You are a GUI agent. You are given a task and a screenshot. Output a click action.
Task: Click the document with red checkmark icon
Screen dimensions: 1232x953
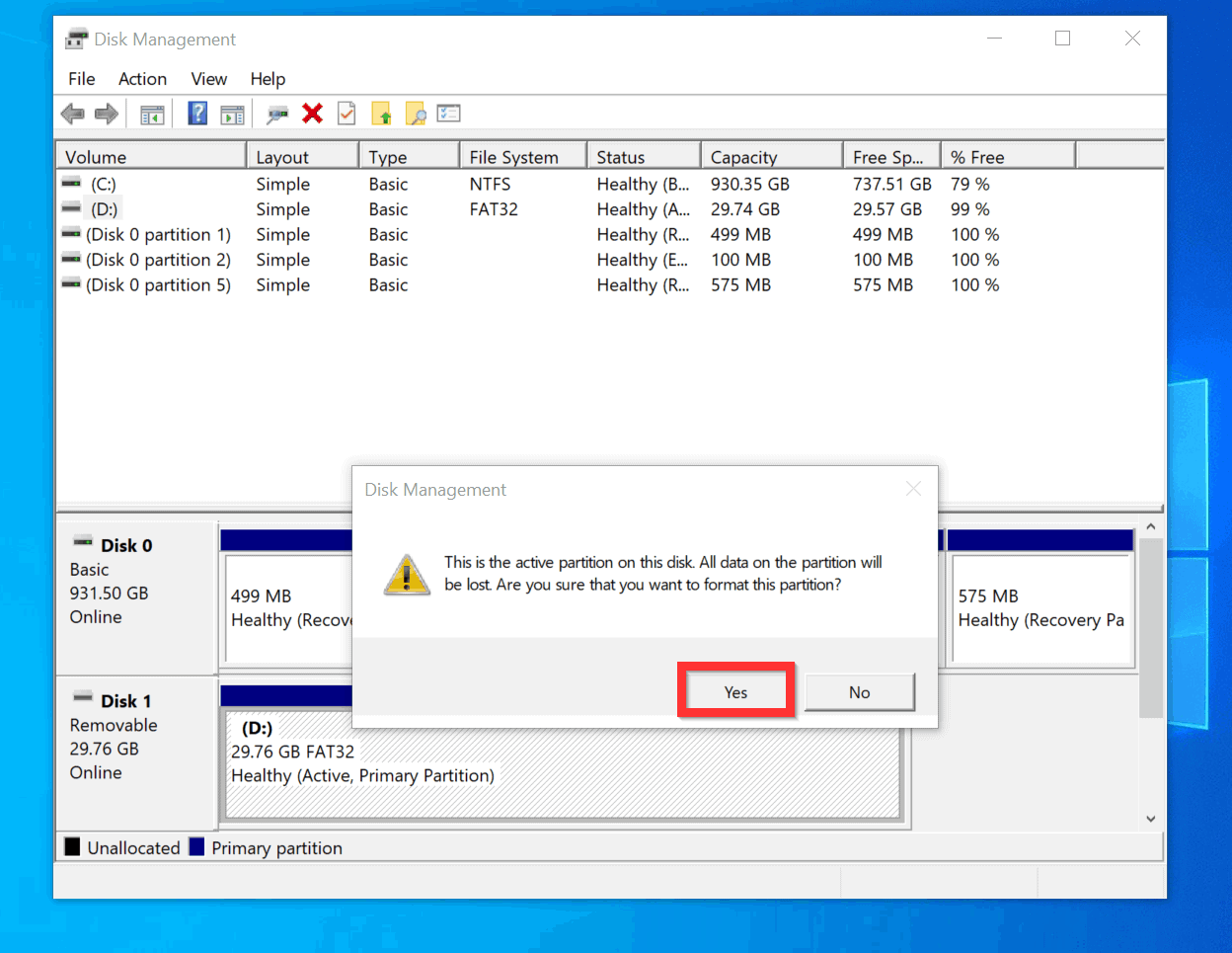(x=346, y=114)
